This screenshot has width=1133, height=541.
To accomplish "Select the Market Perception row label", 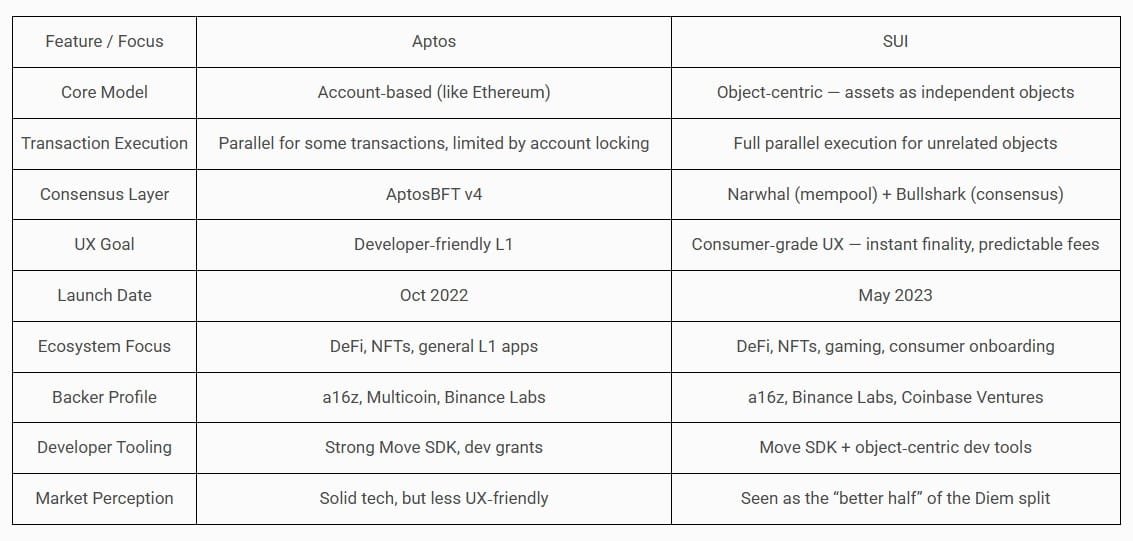I will (104, 498).
